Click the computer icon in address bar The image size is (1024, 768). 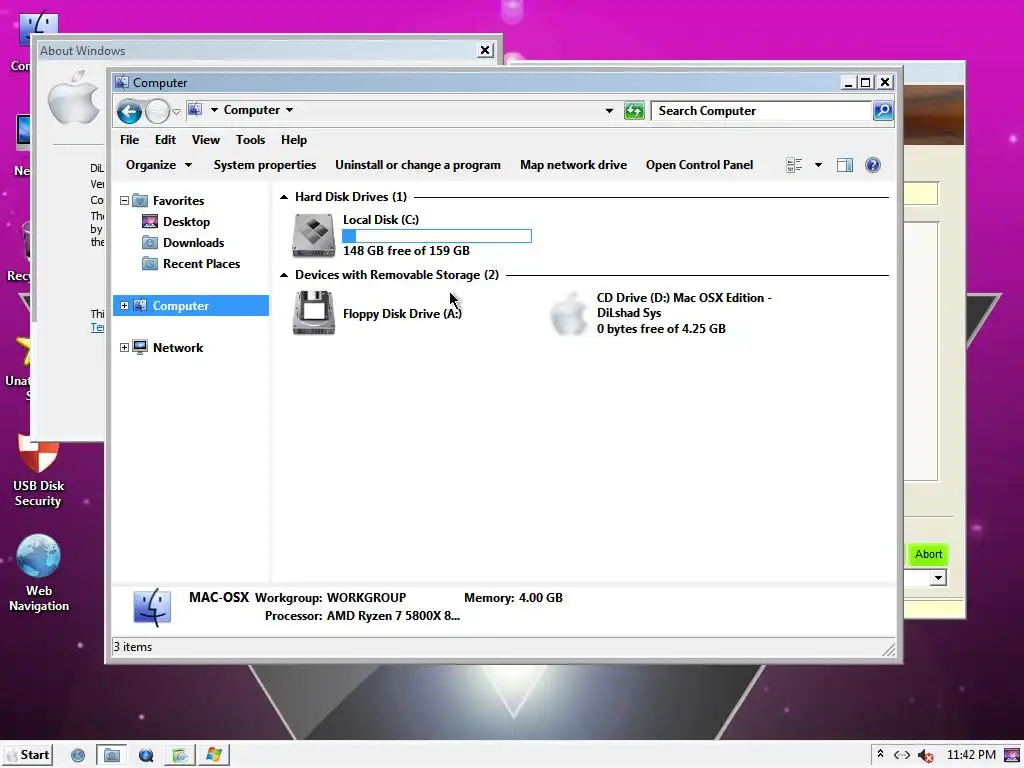(195, 110)
